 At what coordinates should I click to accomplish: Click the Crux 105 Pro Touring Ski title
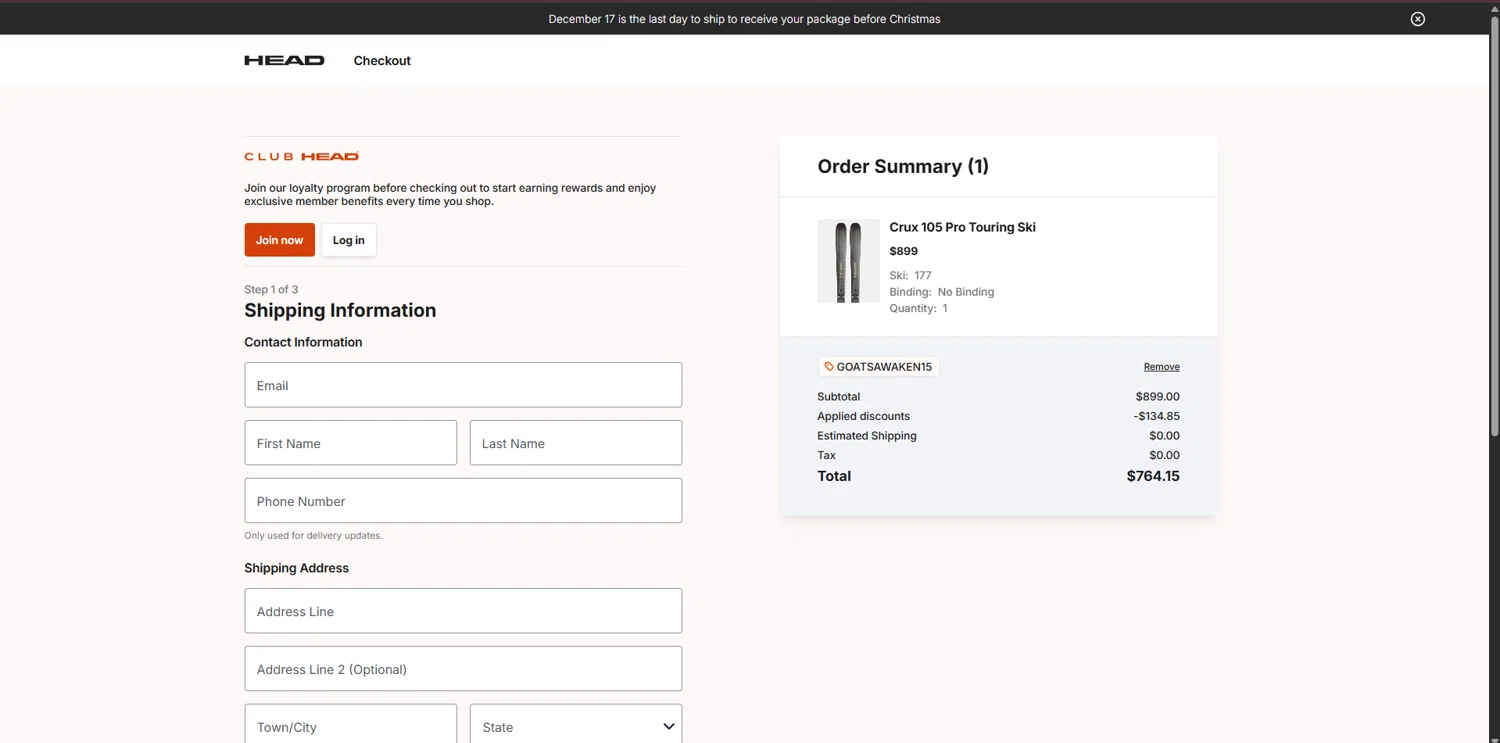click(962, 227)
